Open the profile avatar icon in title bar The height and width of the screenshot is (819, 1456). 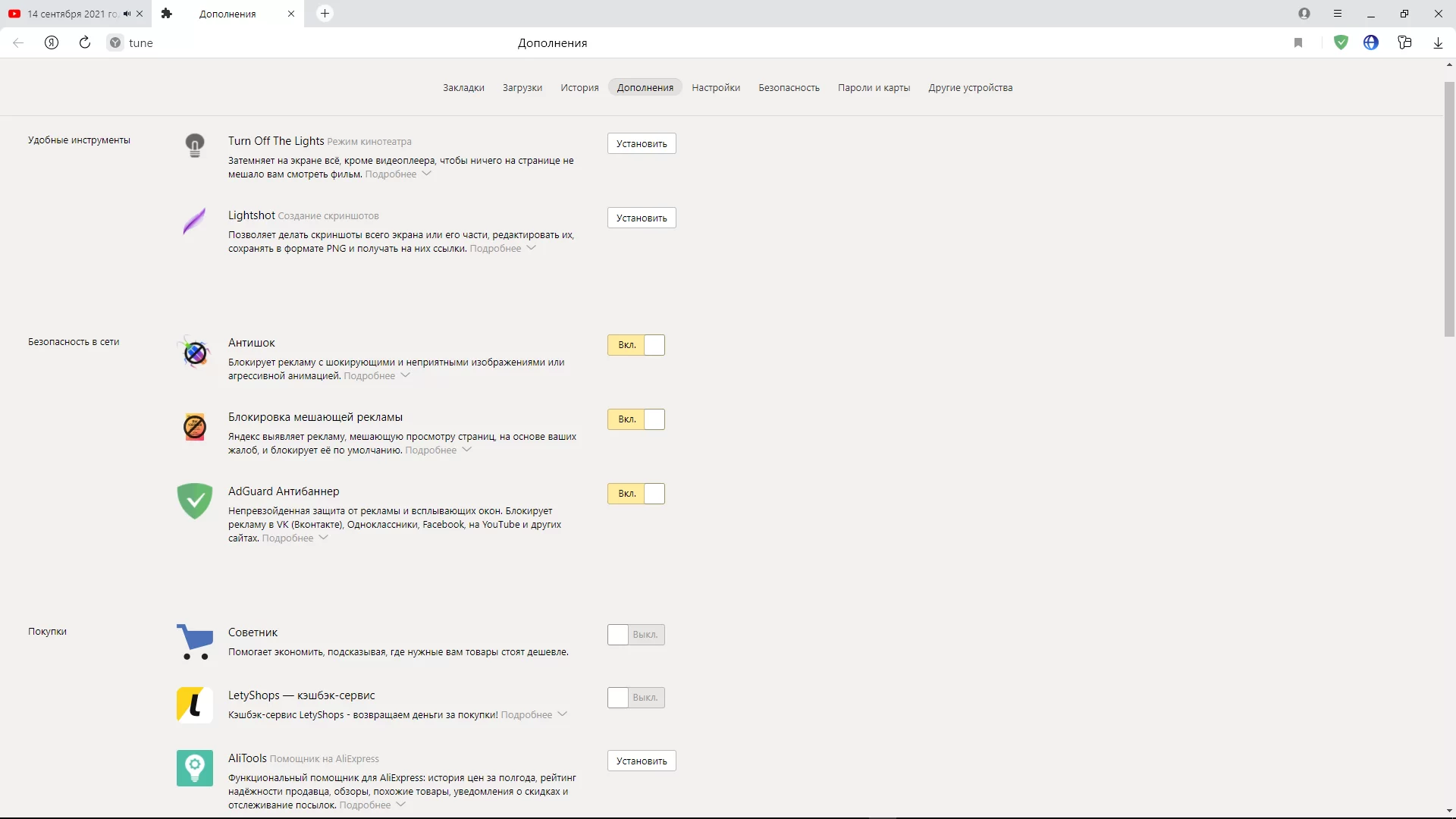(x=1304, y=14)
